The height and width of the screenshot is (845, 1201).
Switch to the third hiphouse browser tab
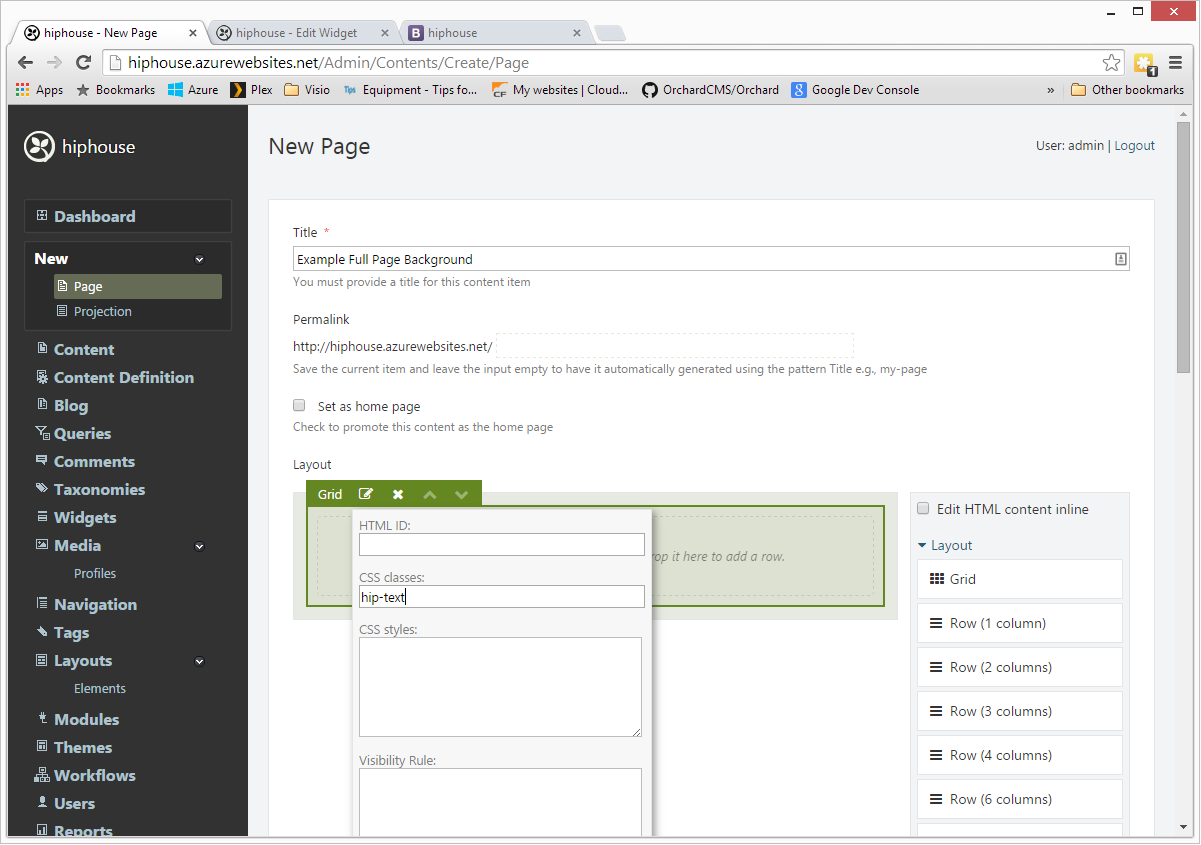tap(492, 33)
